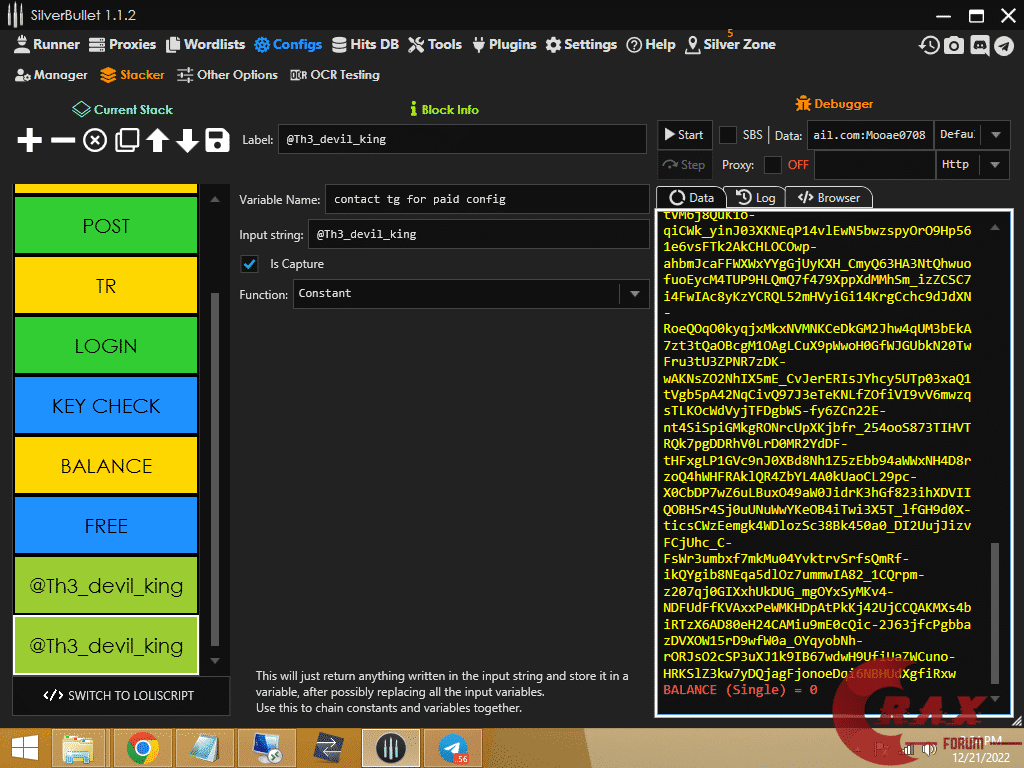The height and width of the screenshot is (768, 1024).
Task: Open the Settings section
Action: 582,44
